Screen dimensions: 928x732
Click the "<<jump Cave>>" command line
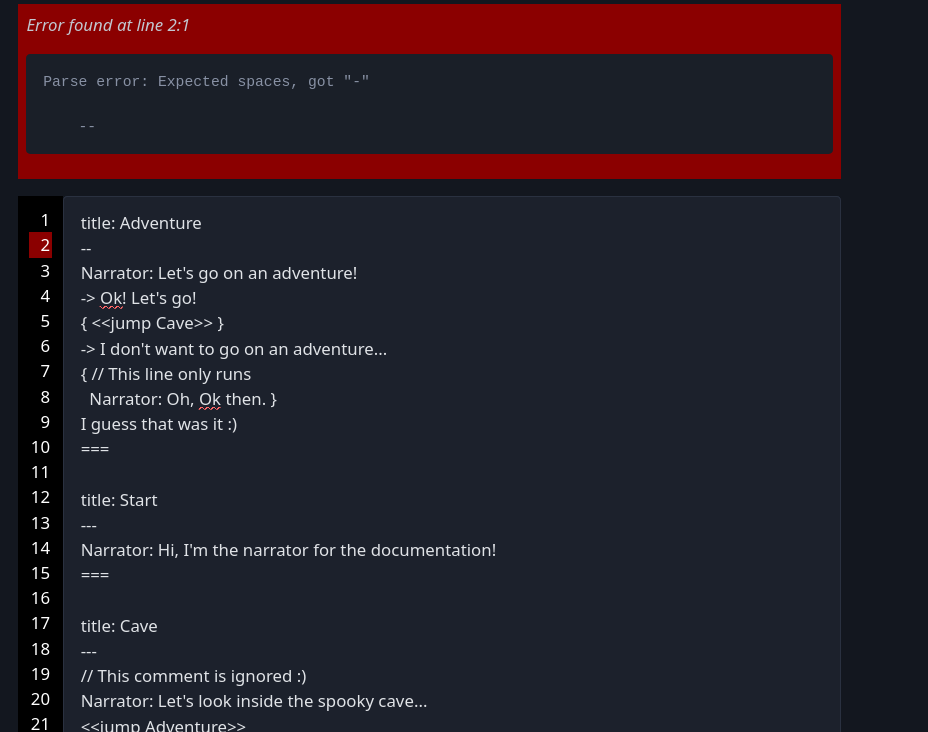point(152,323)
